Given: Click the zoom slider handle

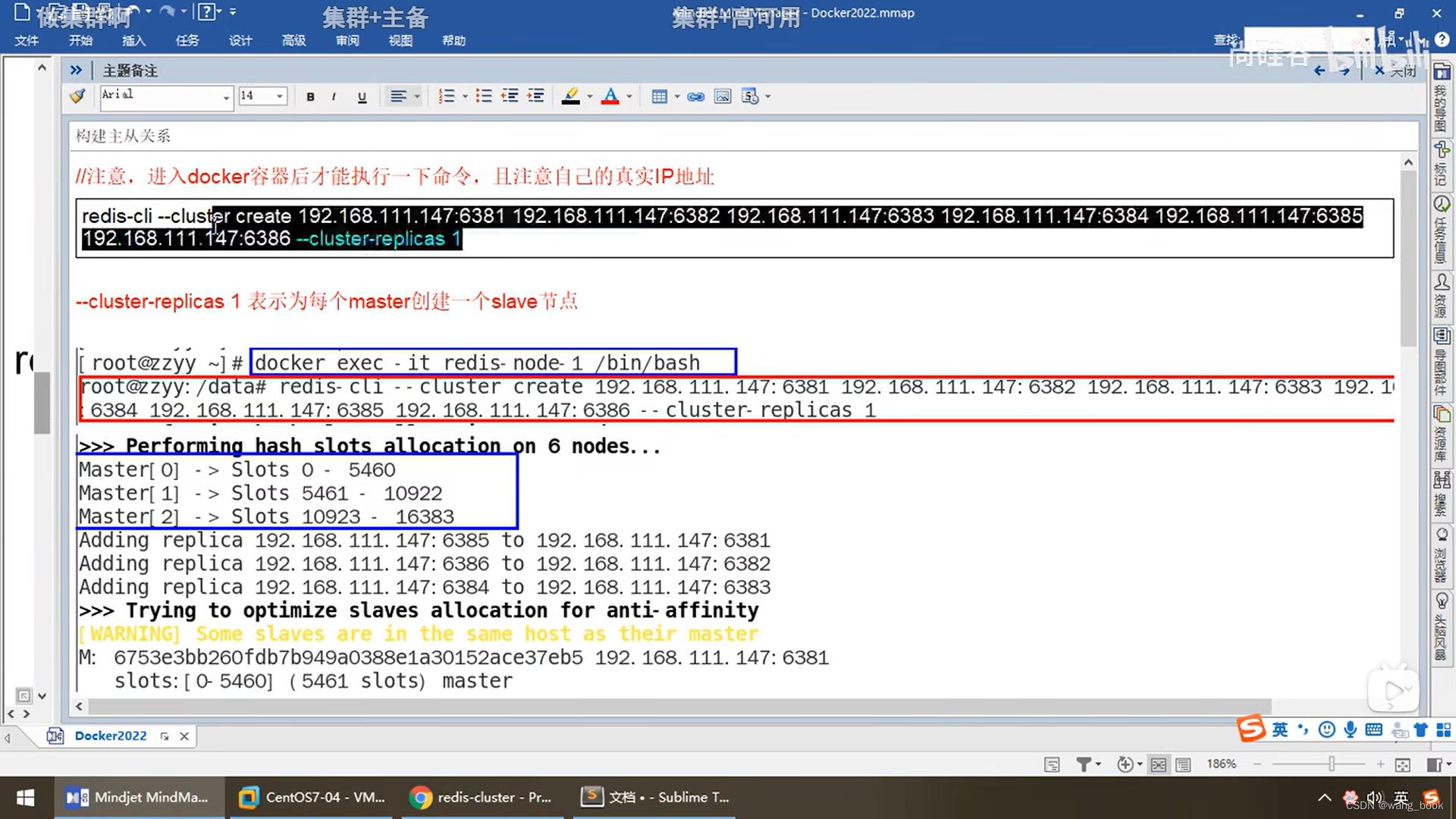Looking at the screenshot, I should point(1332,764).
